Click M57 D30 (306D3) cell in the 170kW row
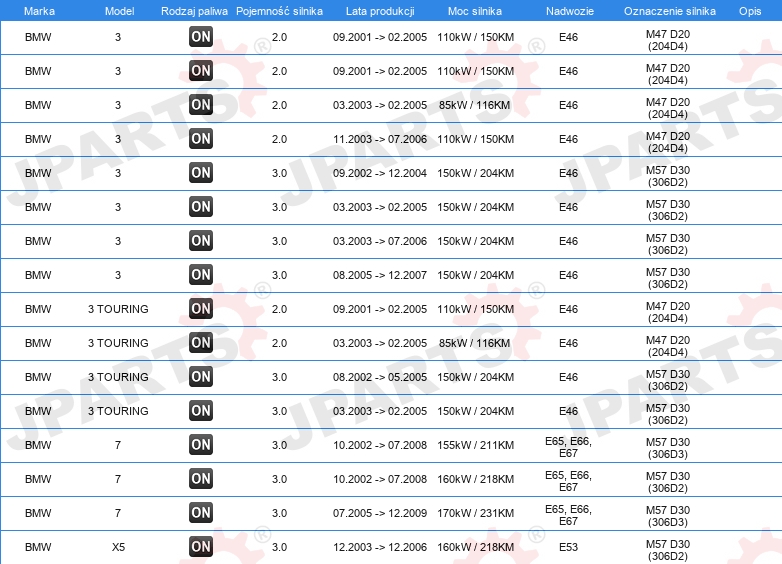This screenshot has height=564, width=782. tap(668, 516)
